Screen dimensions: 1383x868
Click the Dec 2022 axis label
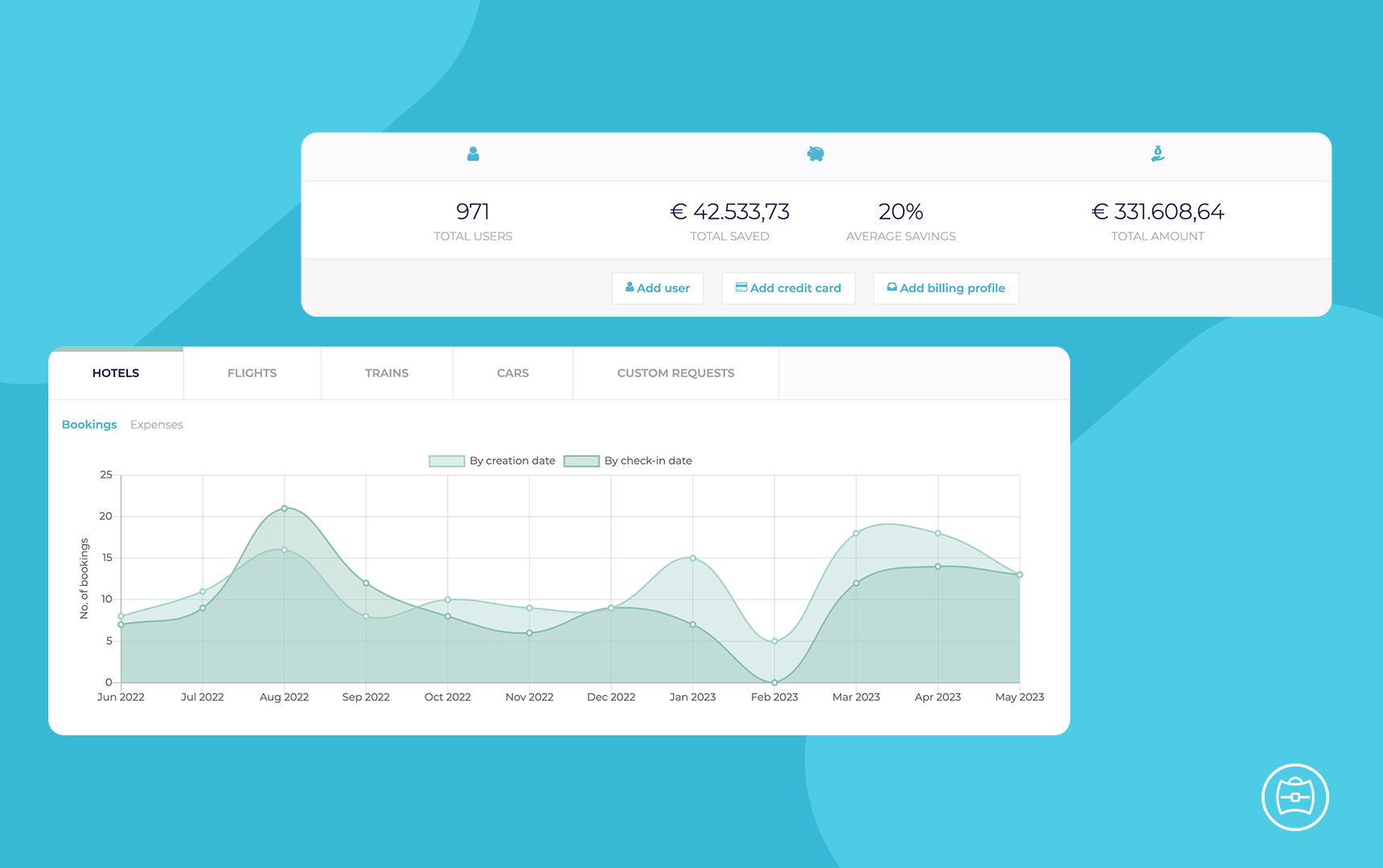(x=611, y=697)
